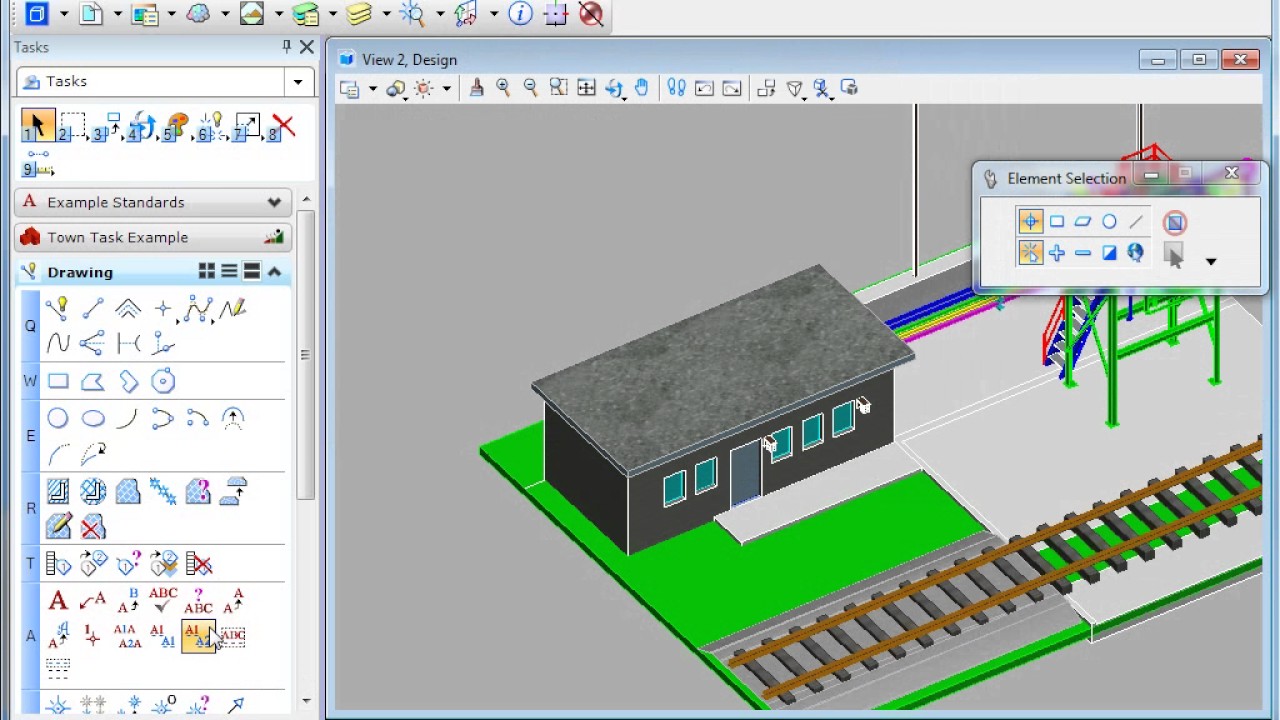Click the Town Task Example header
1280x720 pixels.
[x=153, y=237]
